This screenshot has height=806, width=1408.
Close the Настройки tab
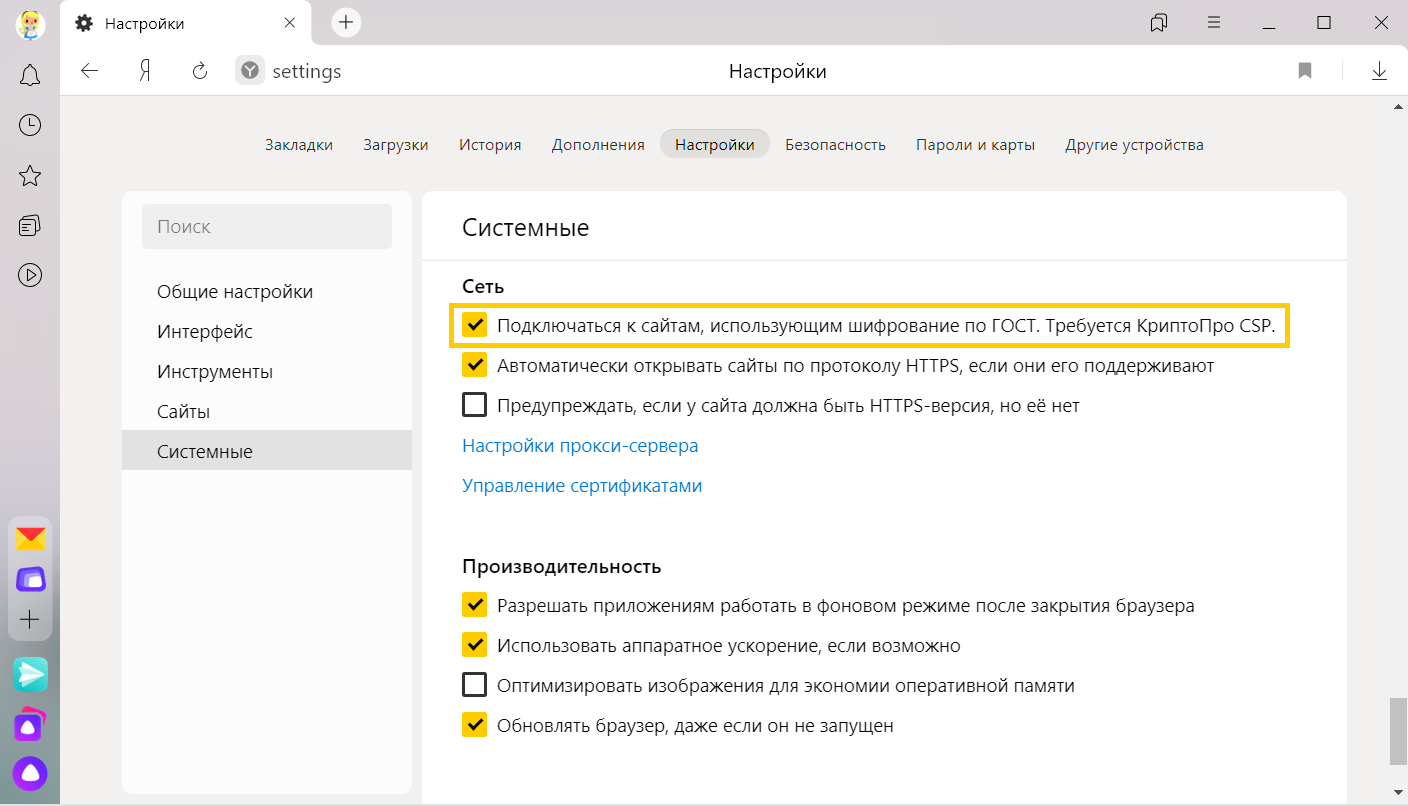coord(290,23)
